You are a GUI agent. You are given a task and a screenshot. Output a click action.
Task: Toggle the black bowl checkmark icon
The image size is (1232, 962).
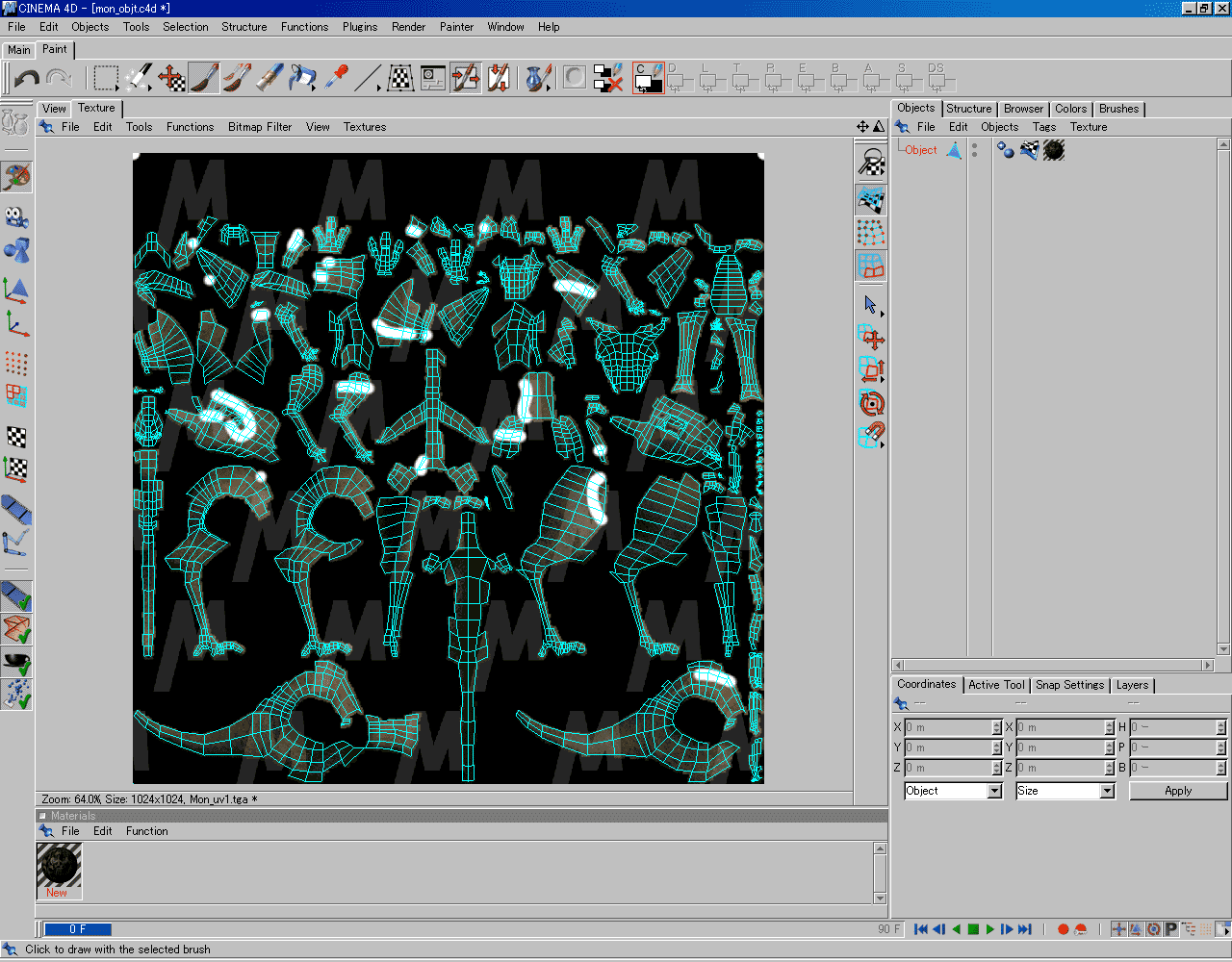point(16,662)
